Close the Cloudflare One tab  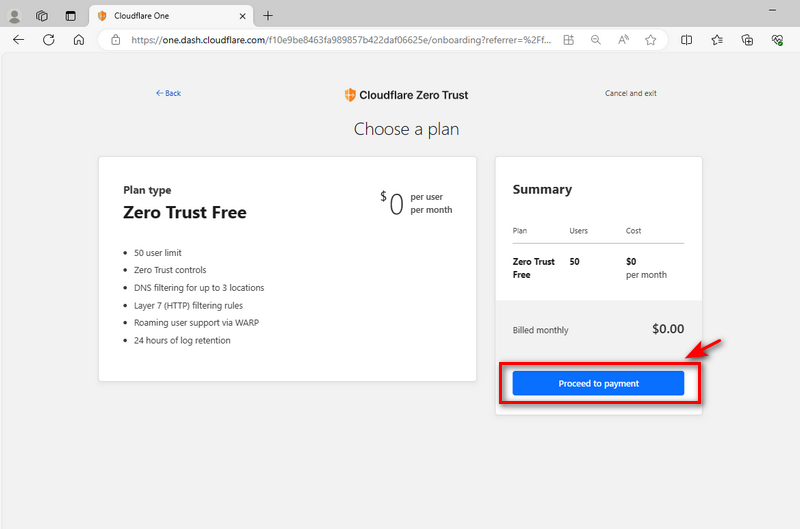242,16
